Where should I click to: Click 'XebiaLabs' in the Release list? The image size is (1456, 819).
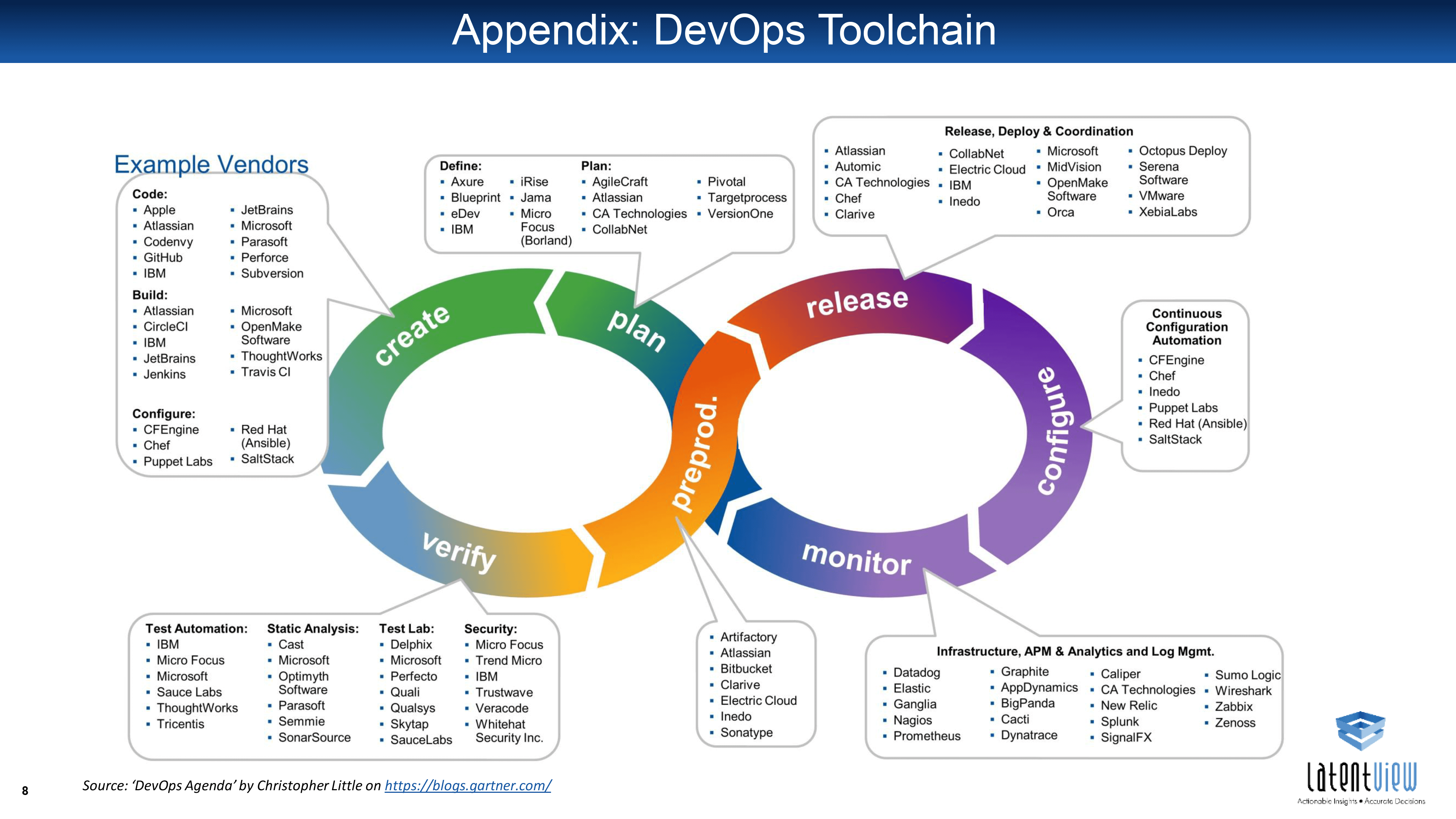pos(1168,212)
